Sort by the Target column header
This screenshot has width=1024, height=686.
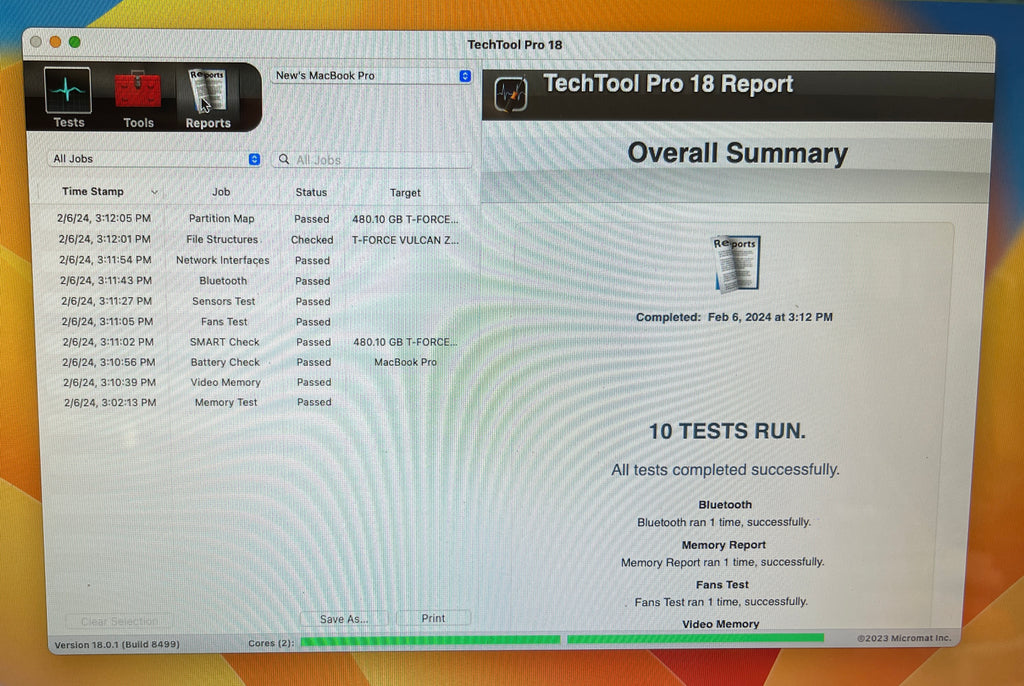pyautogui.click(x=405, y=193)
